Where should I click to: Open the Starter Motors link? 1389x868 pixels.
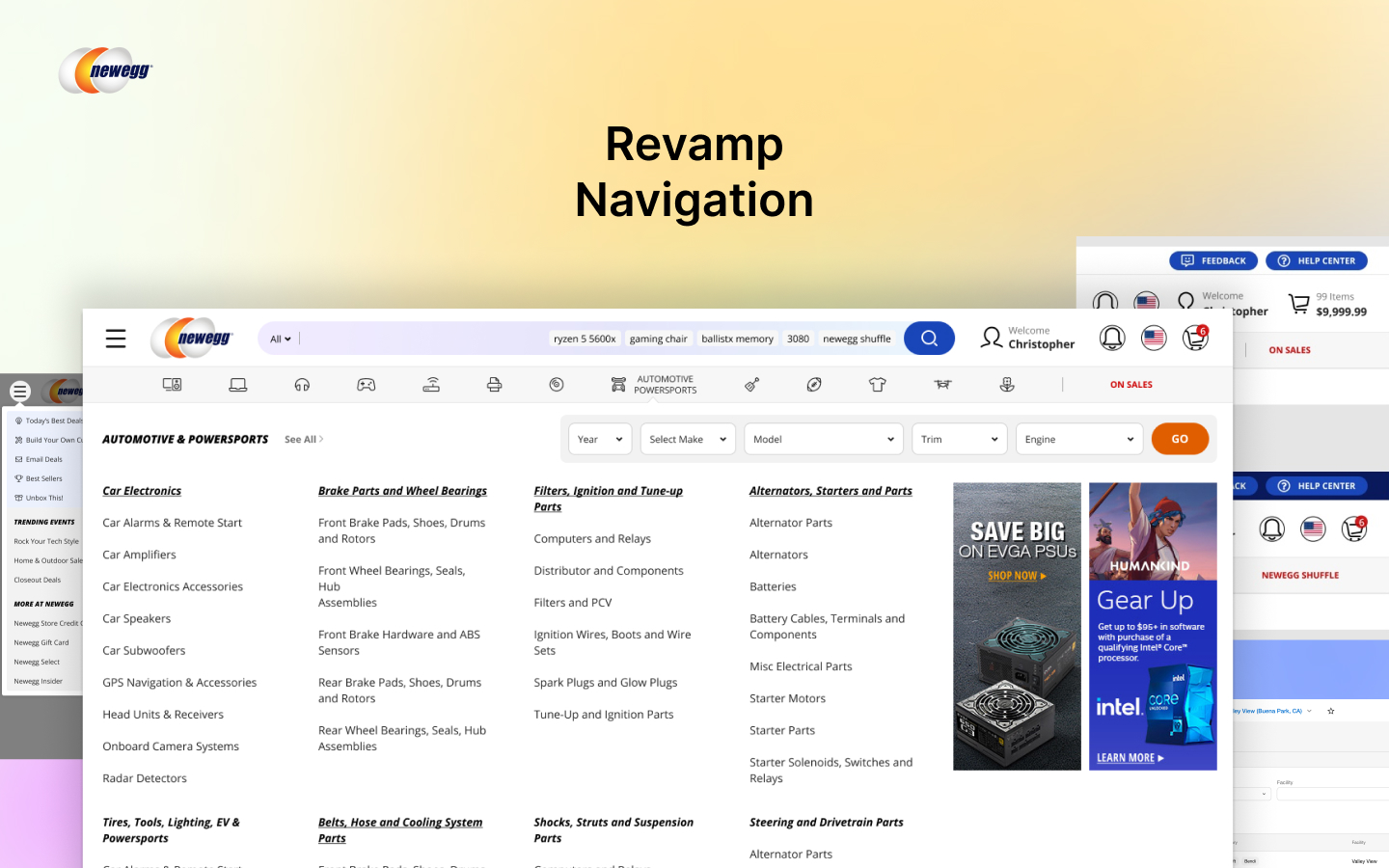[787, 698]
